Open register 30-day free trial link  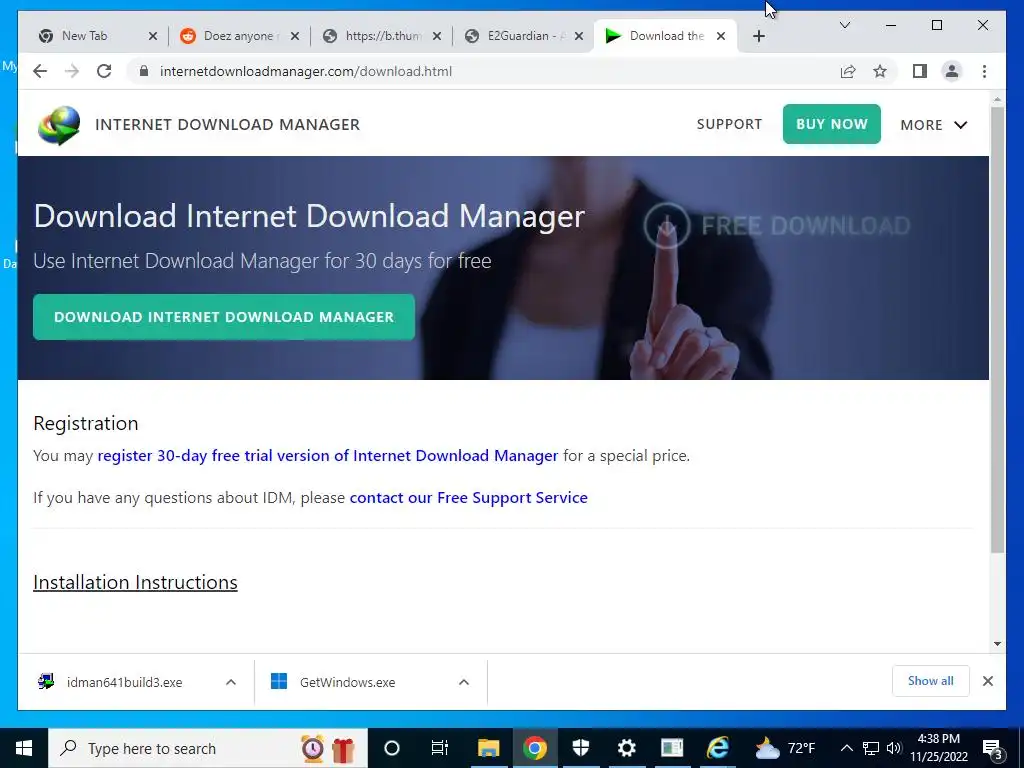[328, 455]
